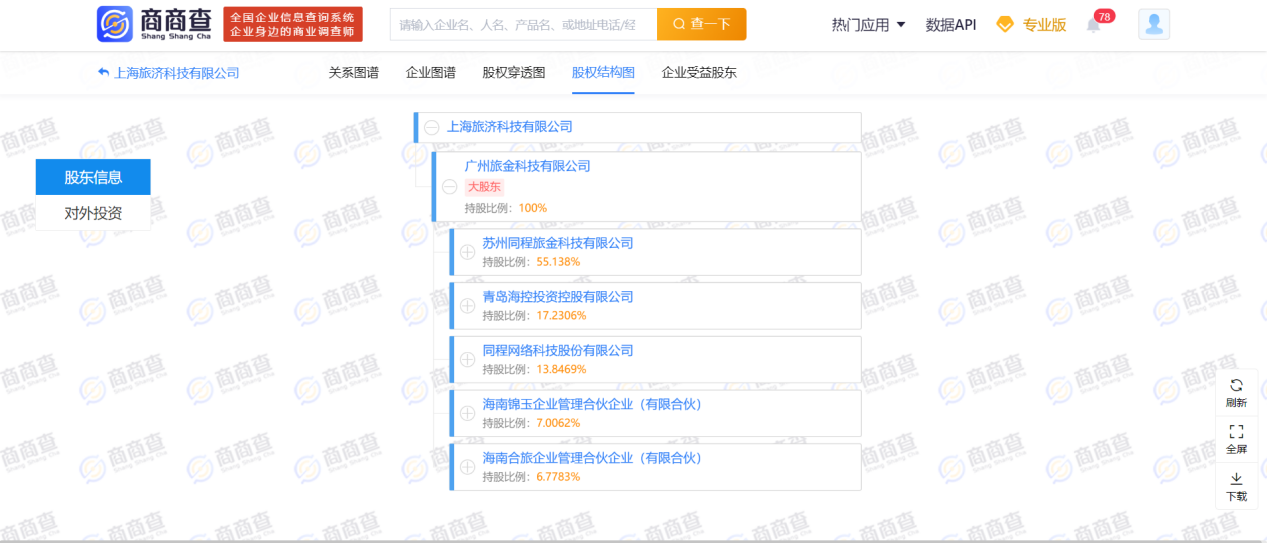Focus the company name search field
Screen dimensions: 1267x543
pos(523,24)
